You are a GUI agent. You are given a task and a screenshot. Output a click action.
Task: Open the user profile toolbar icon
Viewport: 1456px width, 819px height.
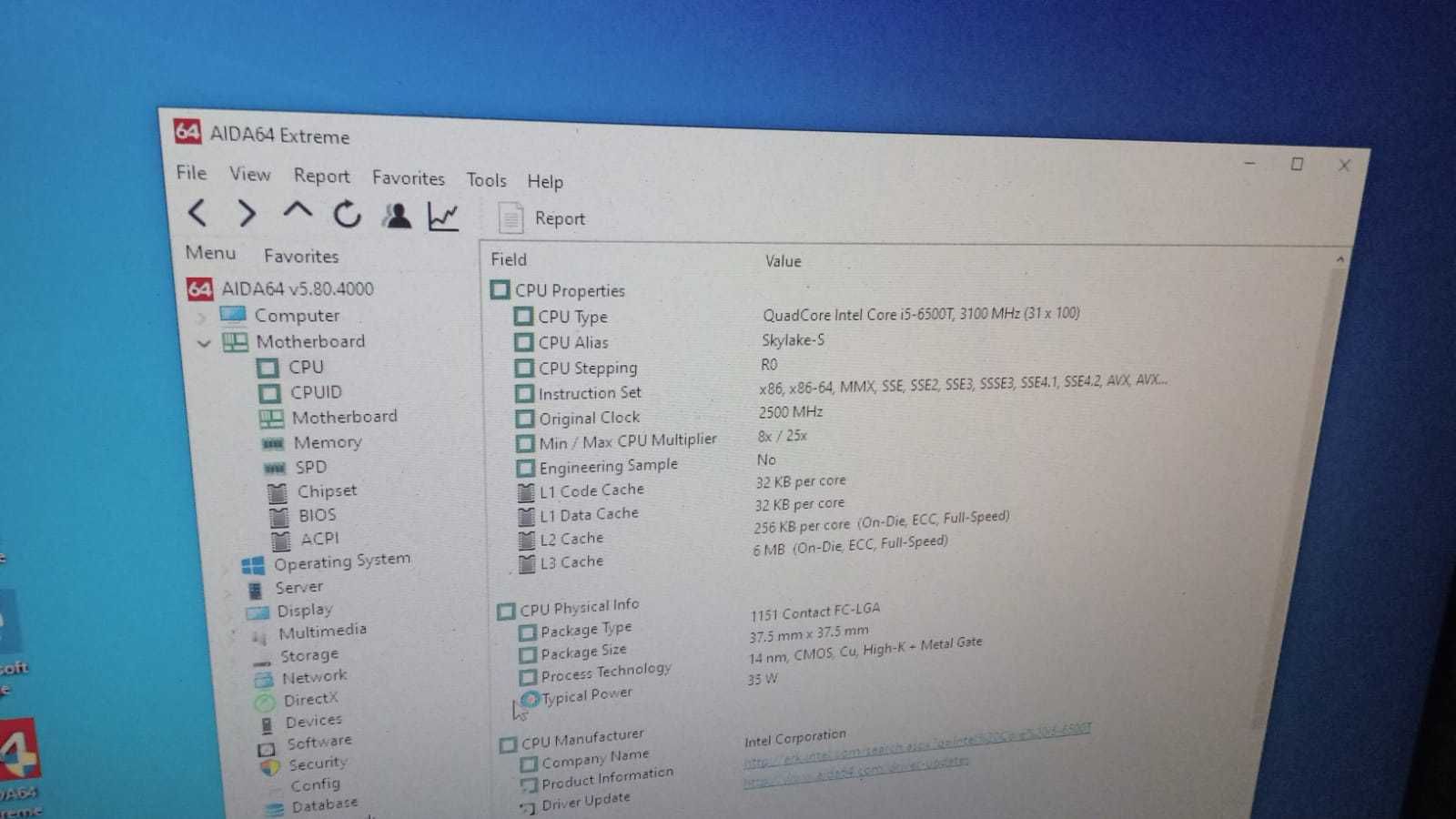[396, 216]
